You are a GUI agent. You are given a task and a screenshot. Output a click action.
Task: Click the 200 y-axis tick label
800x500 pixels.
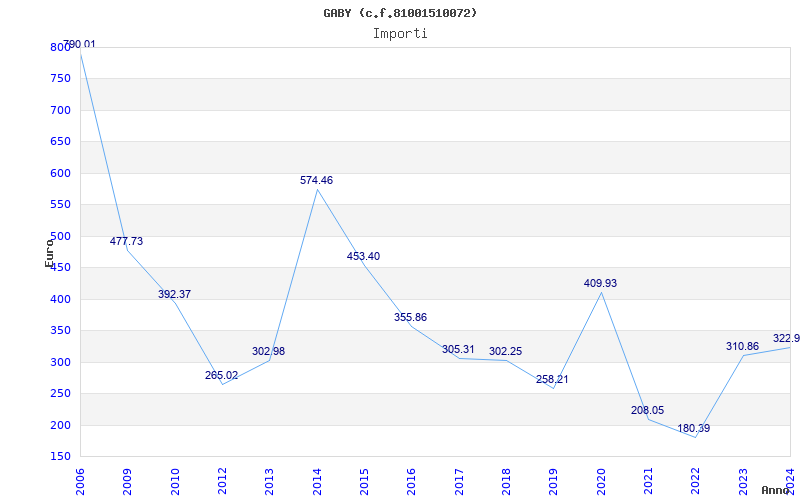coord(60,426)
